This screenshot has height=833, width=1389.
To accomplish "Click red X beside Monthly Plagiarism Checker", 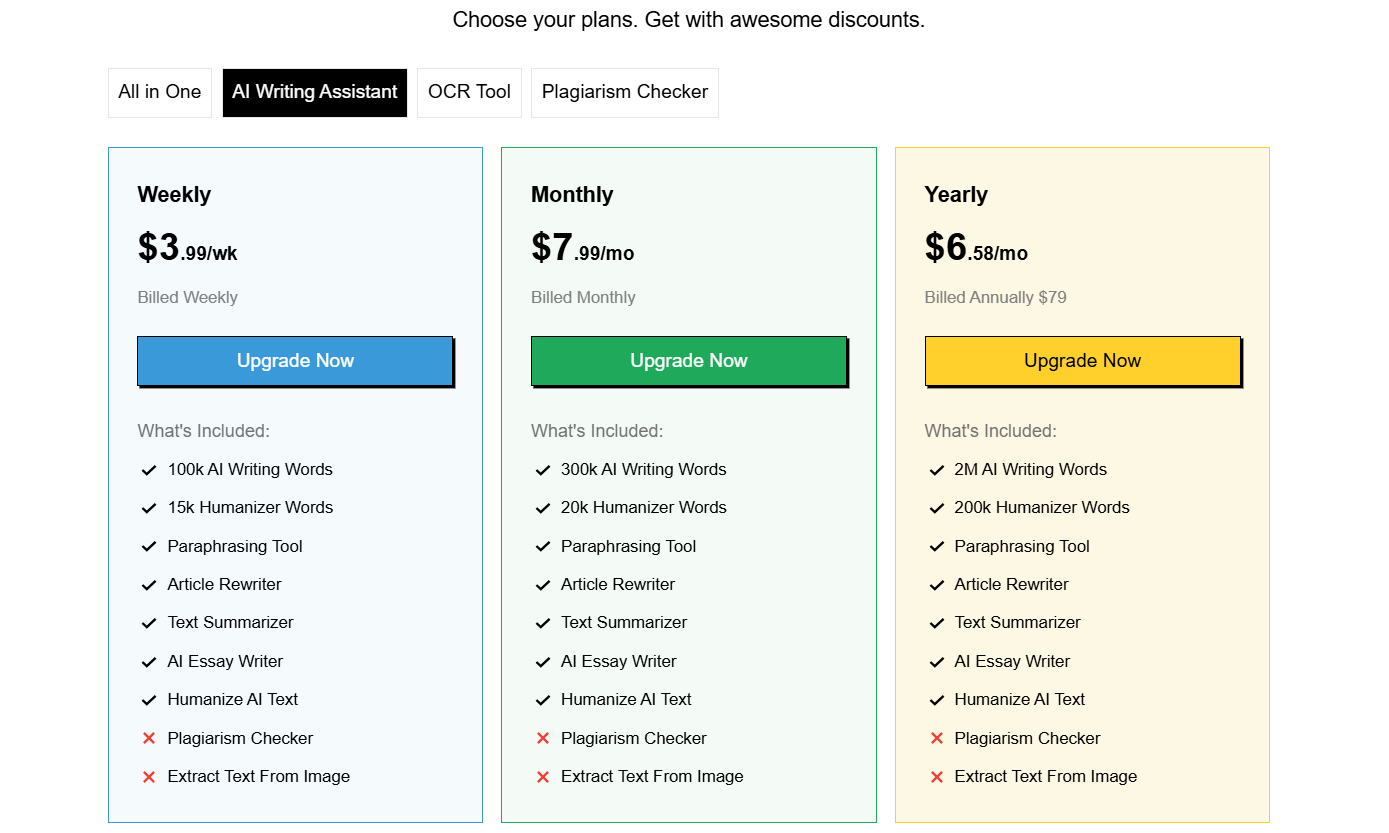I will pyautogui.click(x=543, y=738).
